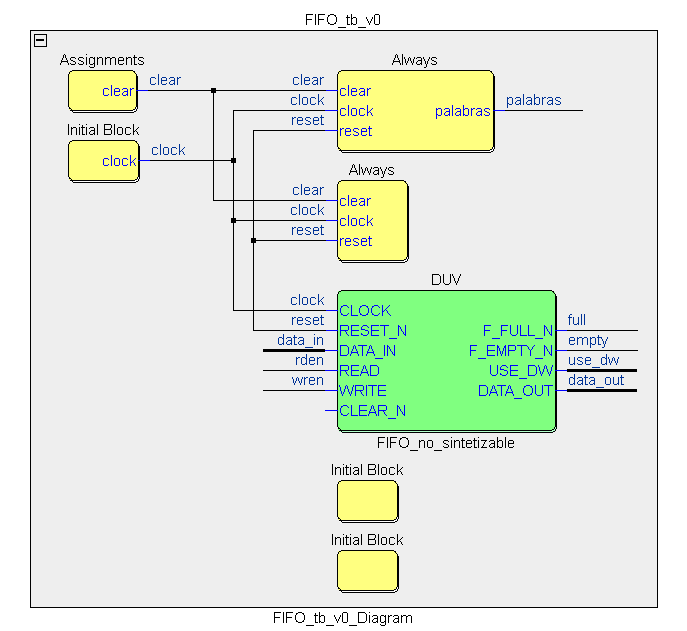The image size is (687, 631).
Task: Click the FIFO_tb_v0 title at the top
Action: tap(343, 20)
